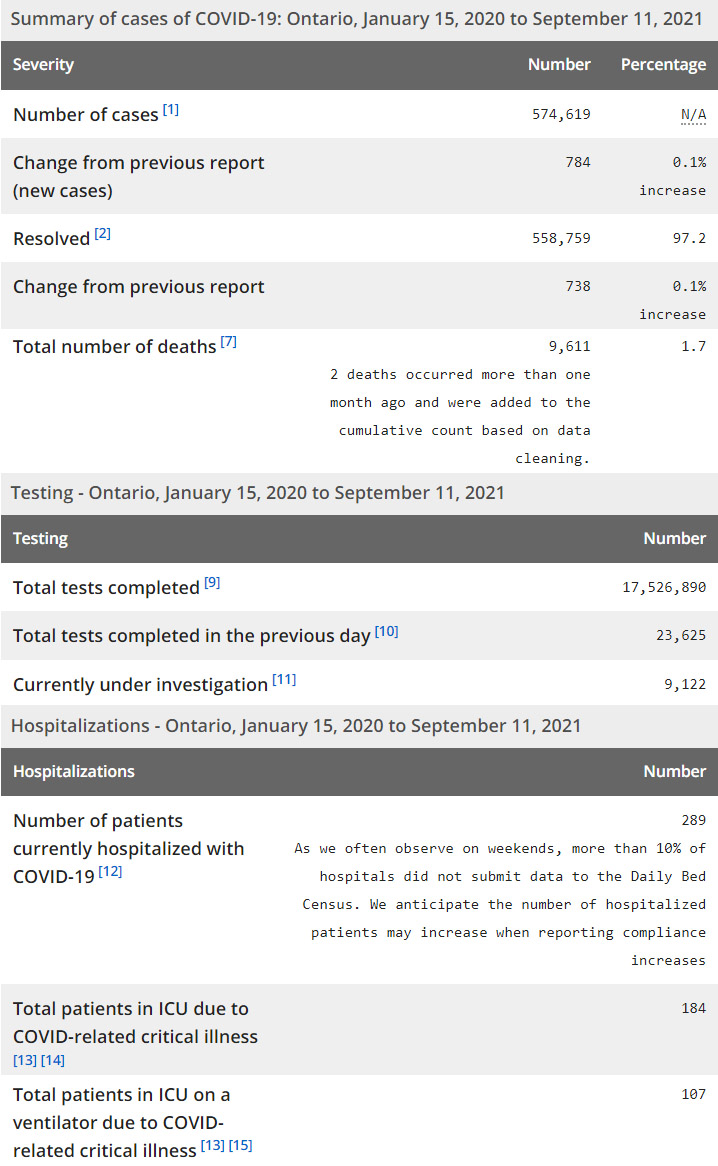
Task: Click footnote 10 for previous day tests
Action: point(386,631)
